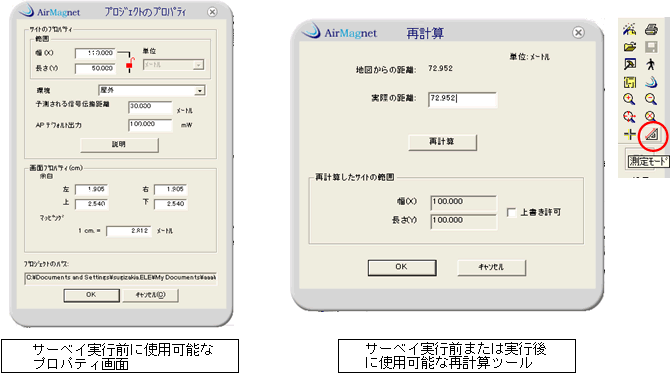This screenshot has height=374, width=672.
Task: Click the 測定モード tooltip label
Action: pyautogui.click(x=648, y=162)
